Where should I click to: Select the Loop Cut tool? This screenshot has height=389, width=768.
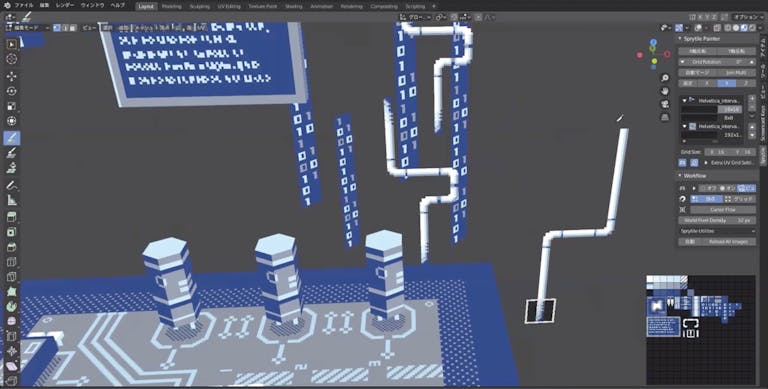pyautogui.click(x=12, y=262)
